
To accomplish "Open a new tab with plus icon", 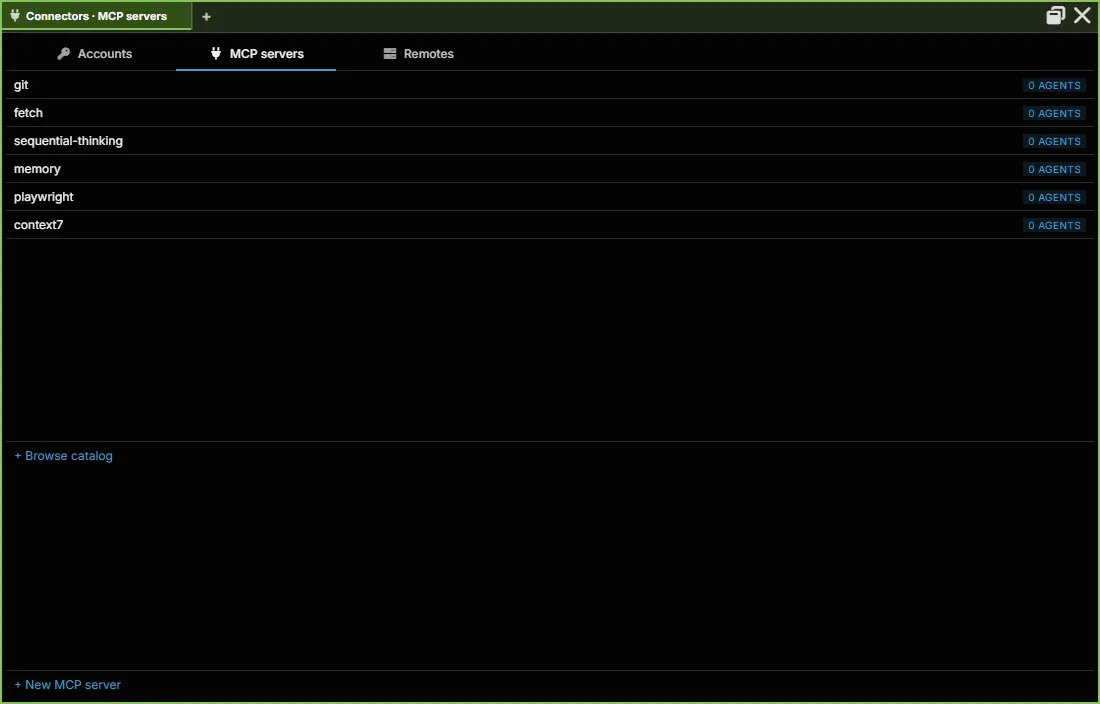I will [206, 16].
